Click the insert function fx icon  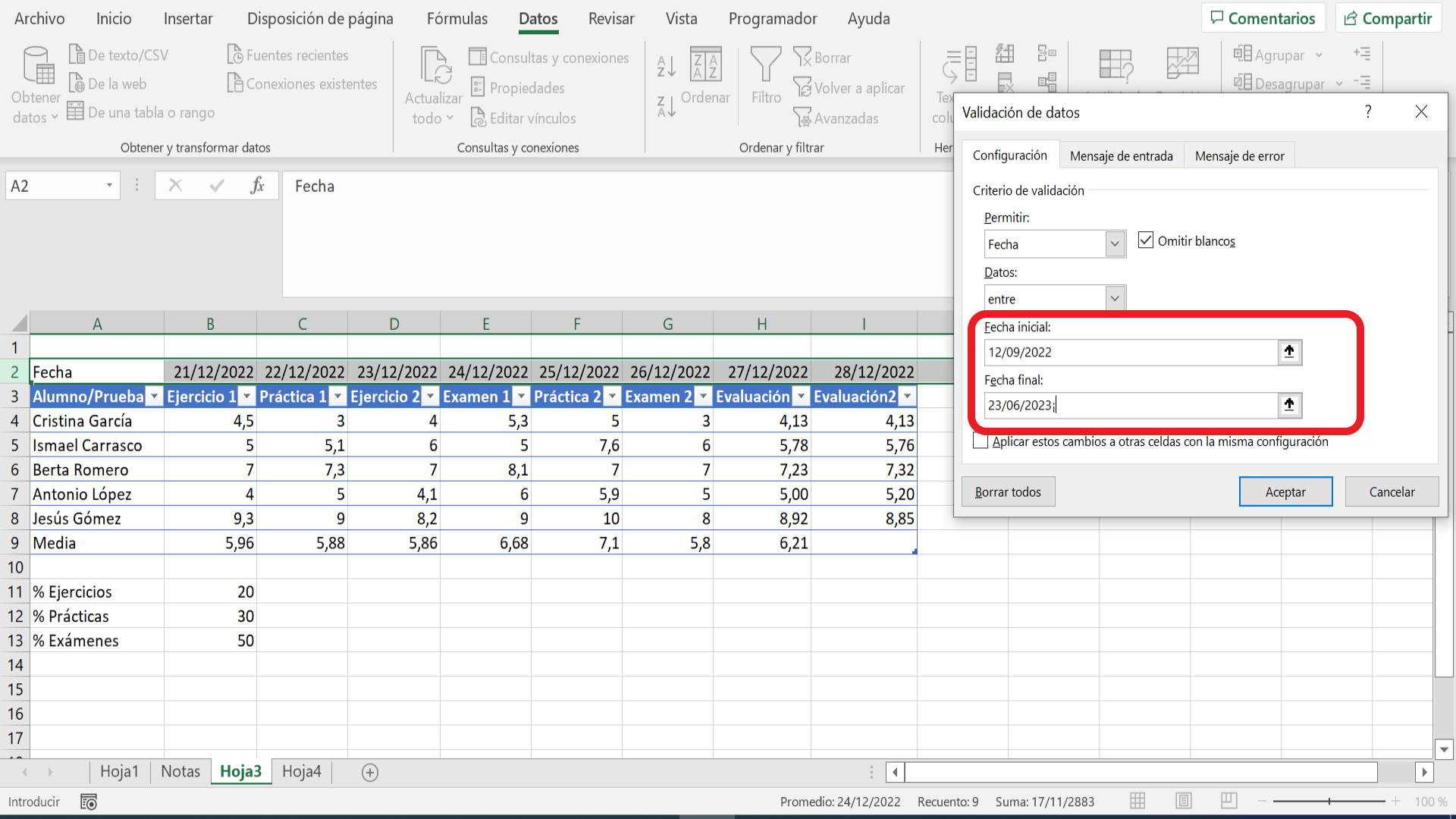click(257, 186)
